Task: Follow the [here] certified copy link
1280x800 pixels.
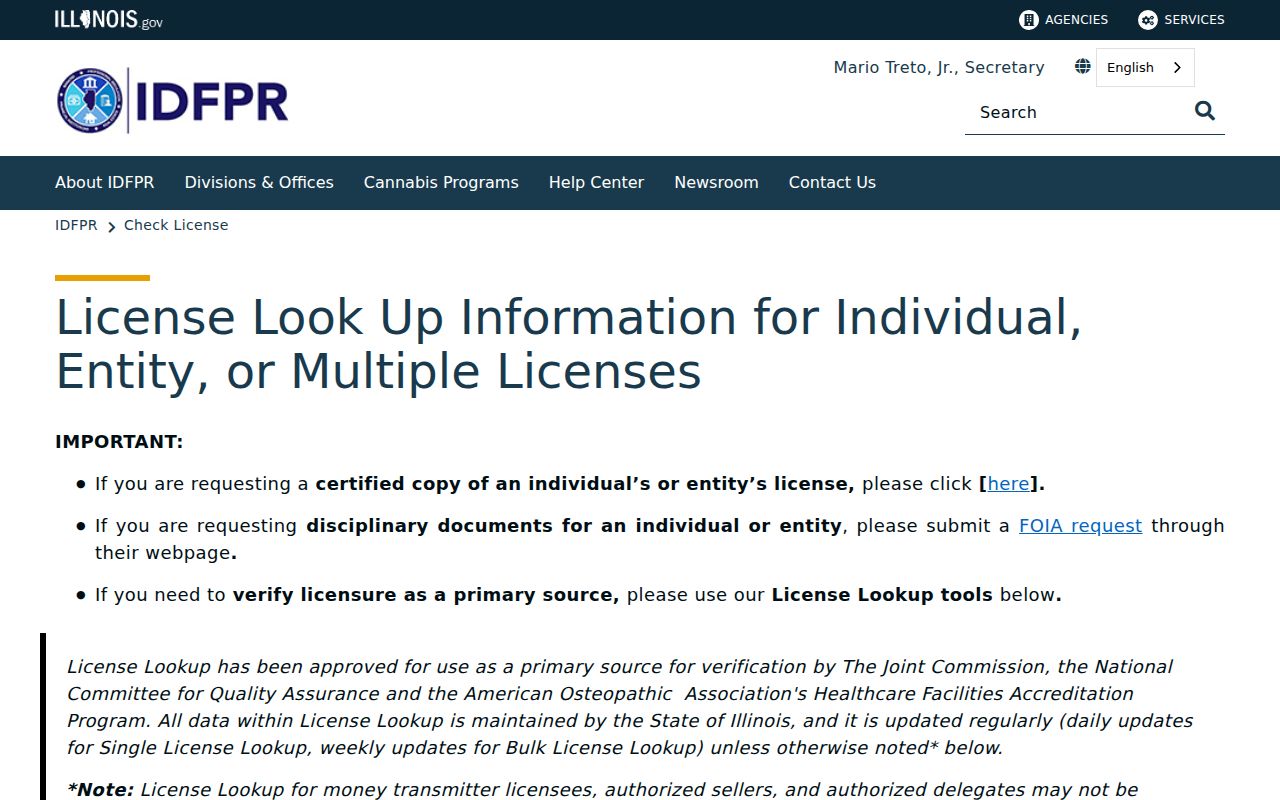Action: (1008, 484)
